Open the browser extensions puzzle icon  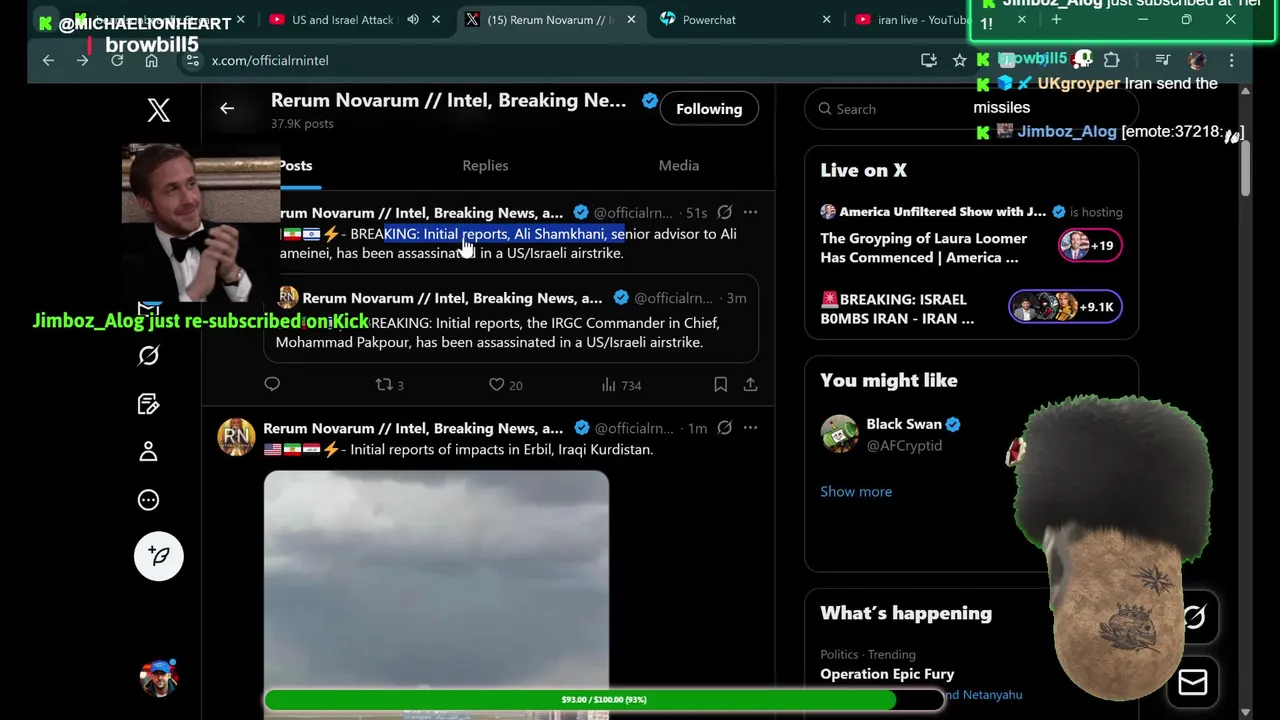[x=1111, y=61]
